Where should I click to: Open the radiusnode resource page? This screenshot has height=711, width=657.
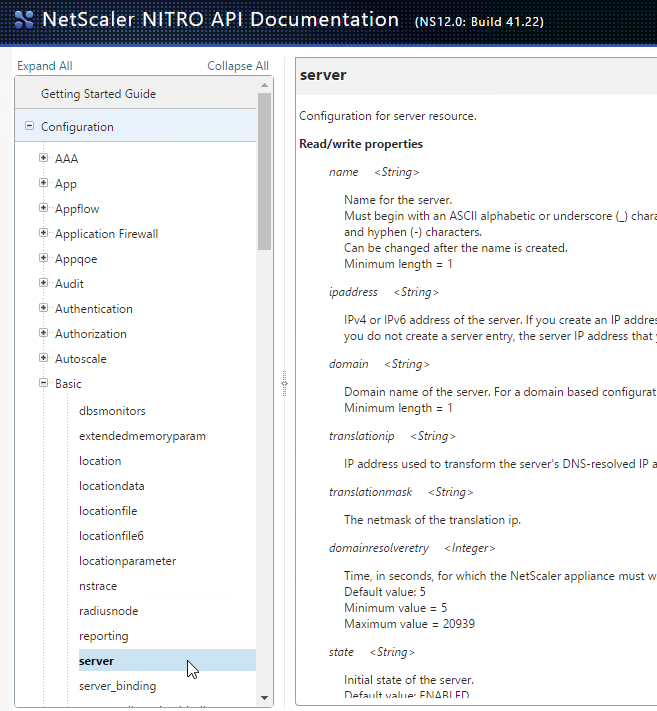pyautogui.click(x=108, y=611)
